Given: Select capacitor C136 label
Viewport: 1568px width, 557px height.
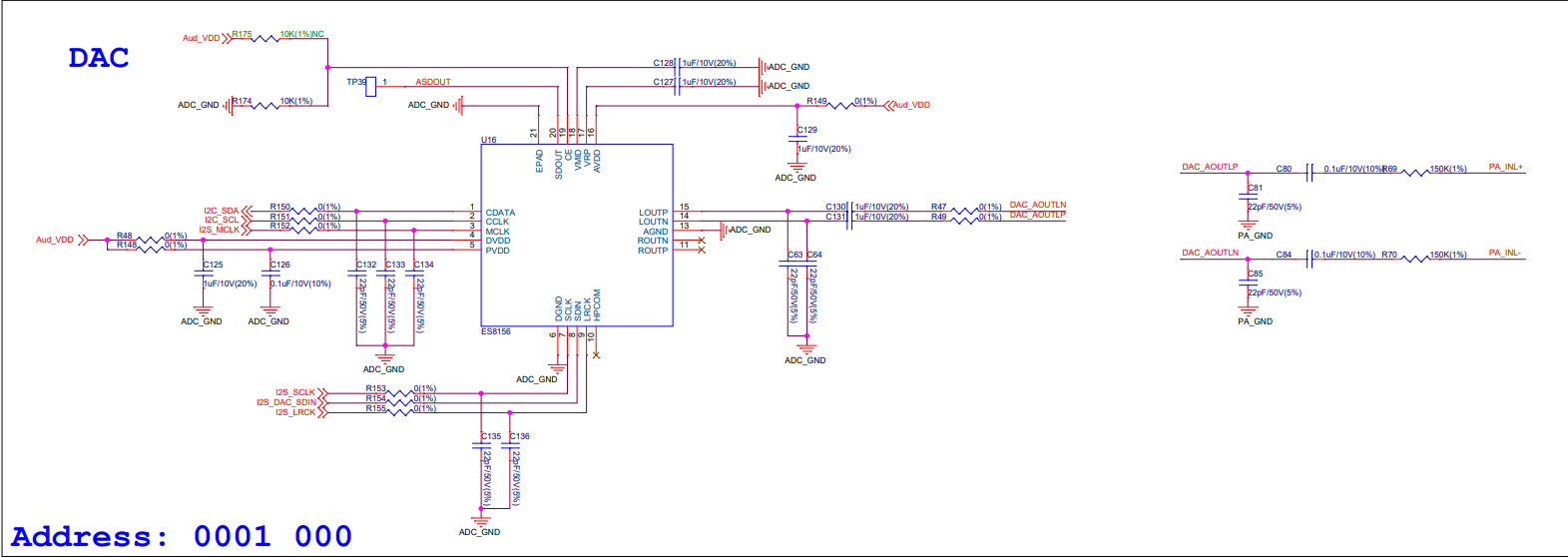Looking at the screenshot, I should pyautogui.click(x=519, y=436).
